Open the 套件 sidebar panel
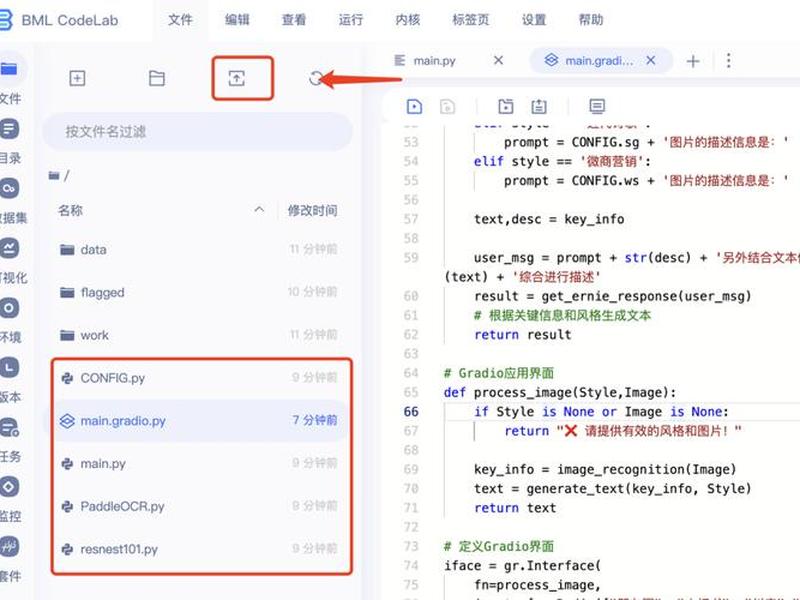Viewport: 800px width, 600px height. pyautogui.click(x=10, y=557)
